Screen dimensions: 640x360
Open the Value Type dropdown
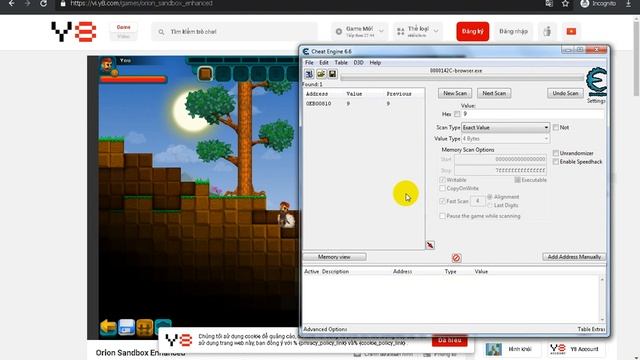505,138
